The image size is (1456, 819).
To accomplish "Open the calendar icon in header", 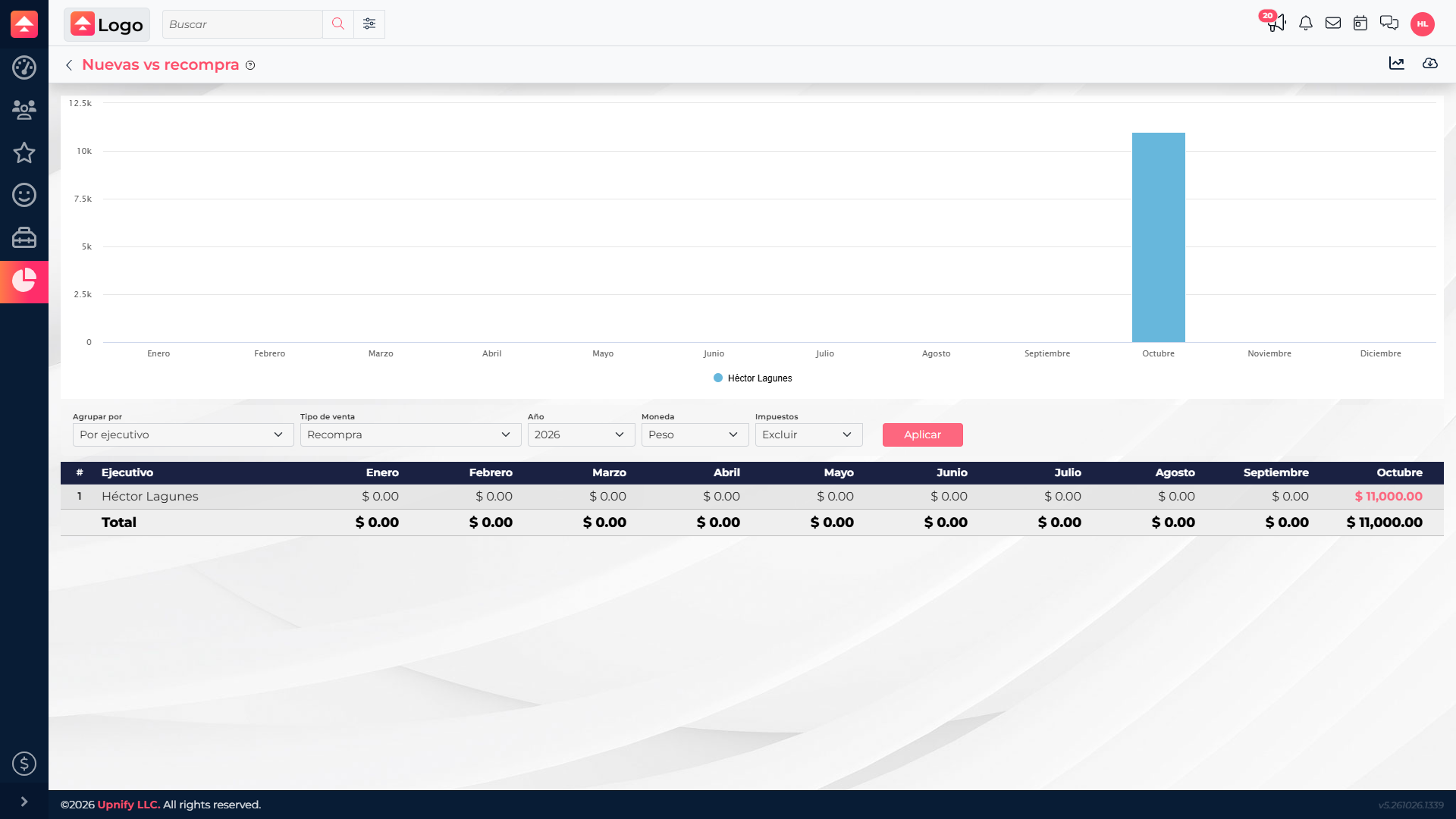I will click(1360, 24).
